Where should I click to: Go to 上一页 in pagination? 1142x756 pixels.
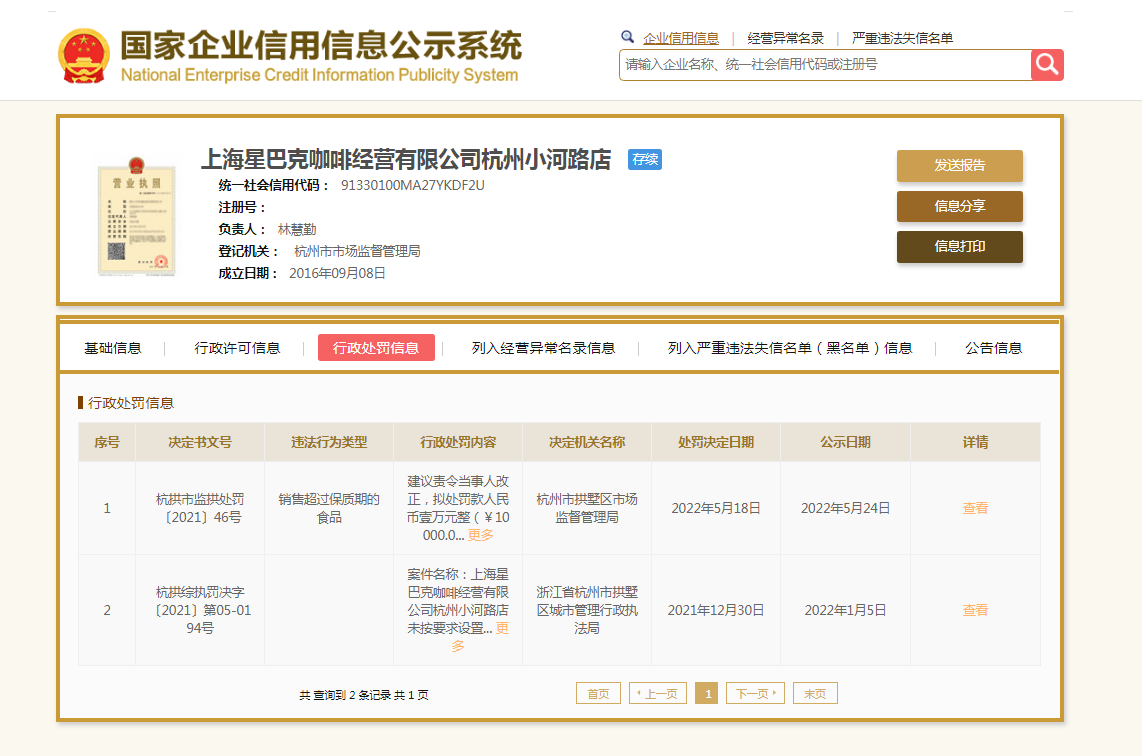[x=658, y=693]
